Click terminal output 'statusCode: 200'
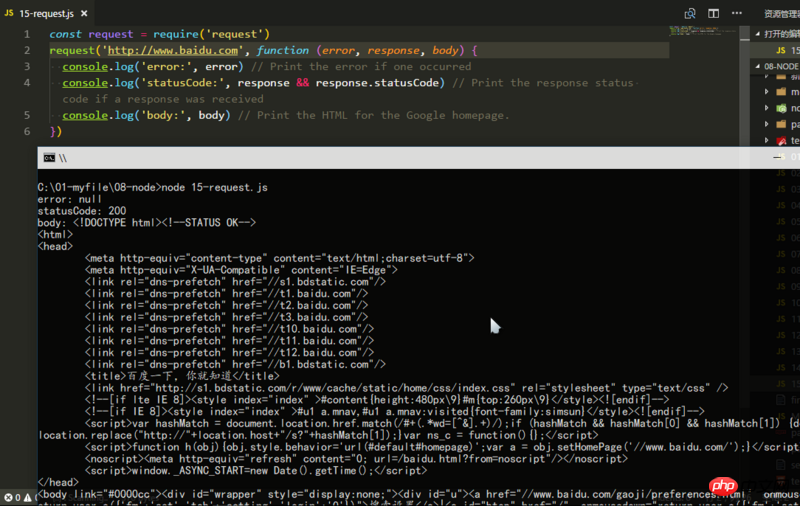This screenshot has height=506, width=800. click(x=82, y=211)
